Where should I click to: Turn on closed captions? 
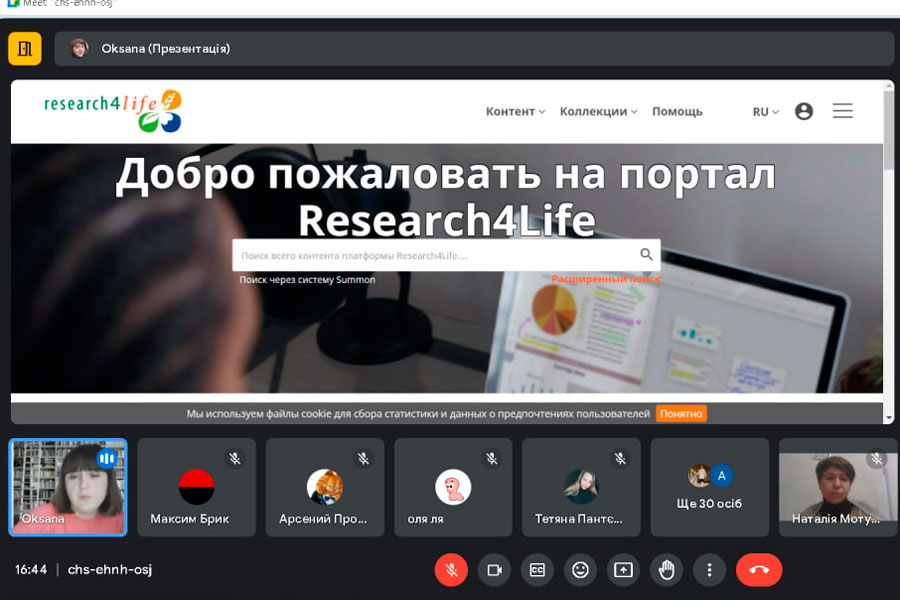coord(537,570)
